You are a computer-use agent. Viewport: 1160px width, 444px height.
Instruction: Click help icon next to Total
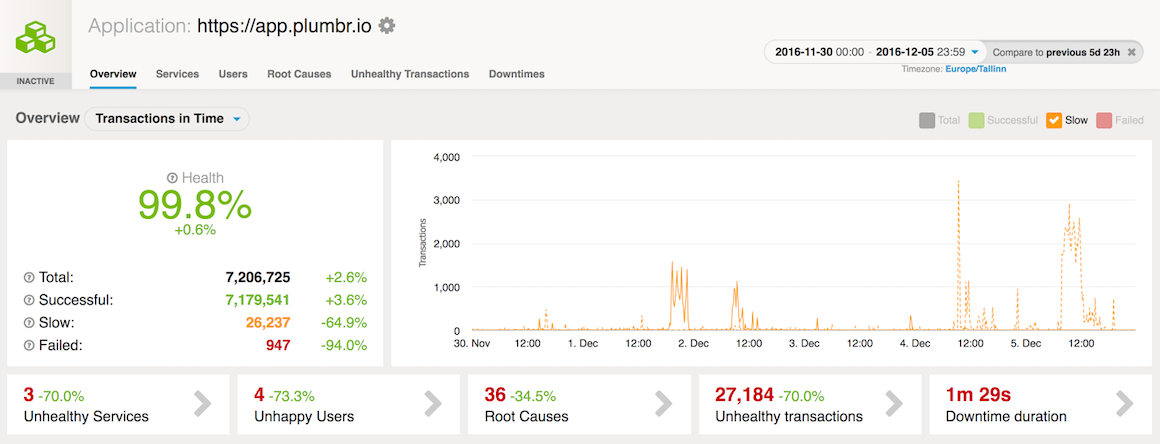[x=29, y=278]
